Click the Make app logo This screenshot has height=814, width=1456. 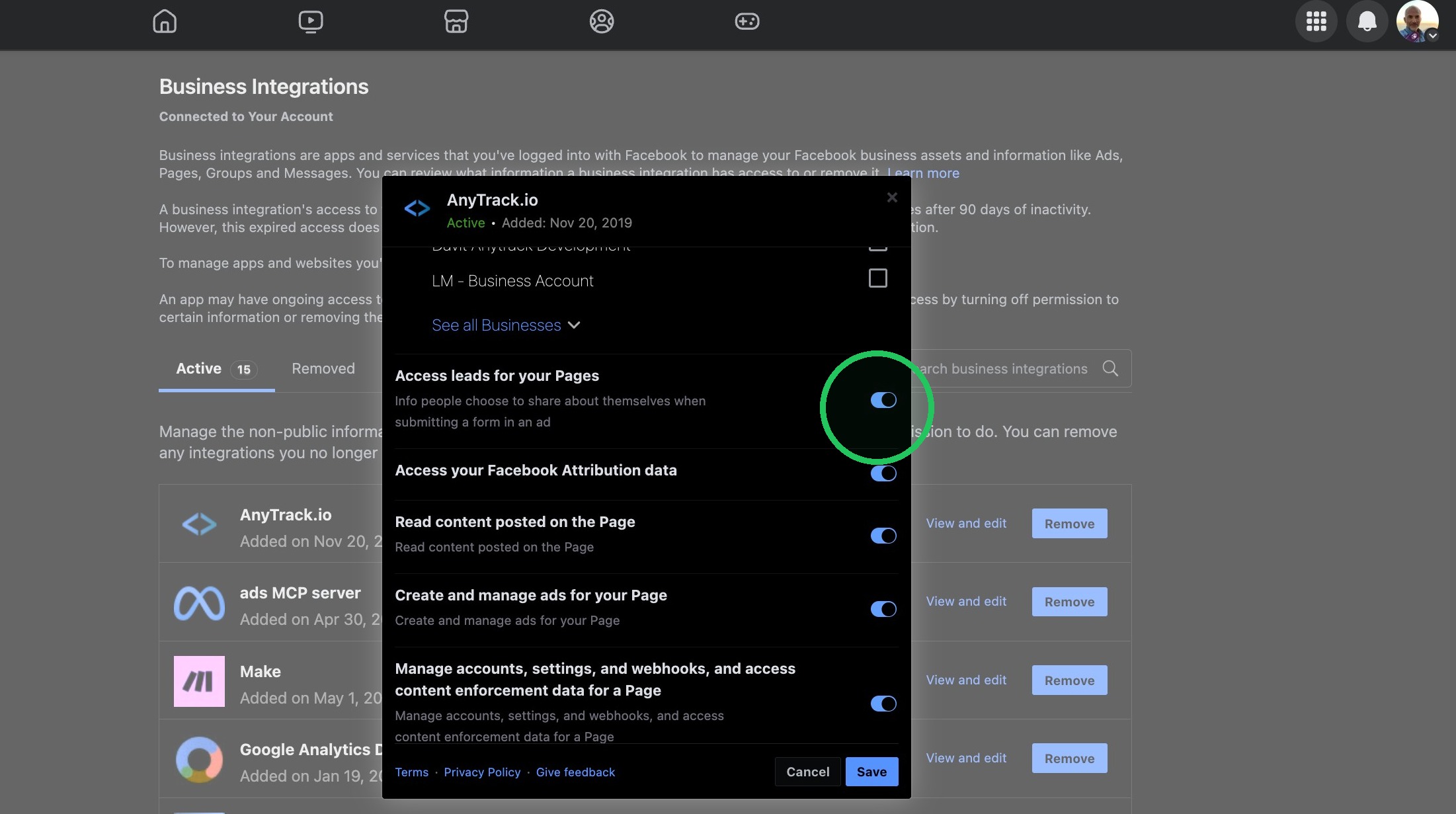199,681
